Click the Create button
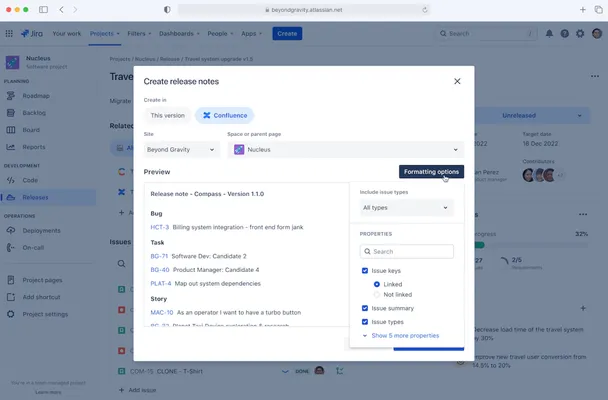This screenshot has width=608, height=400. tap(287, 34)
